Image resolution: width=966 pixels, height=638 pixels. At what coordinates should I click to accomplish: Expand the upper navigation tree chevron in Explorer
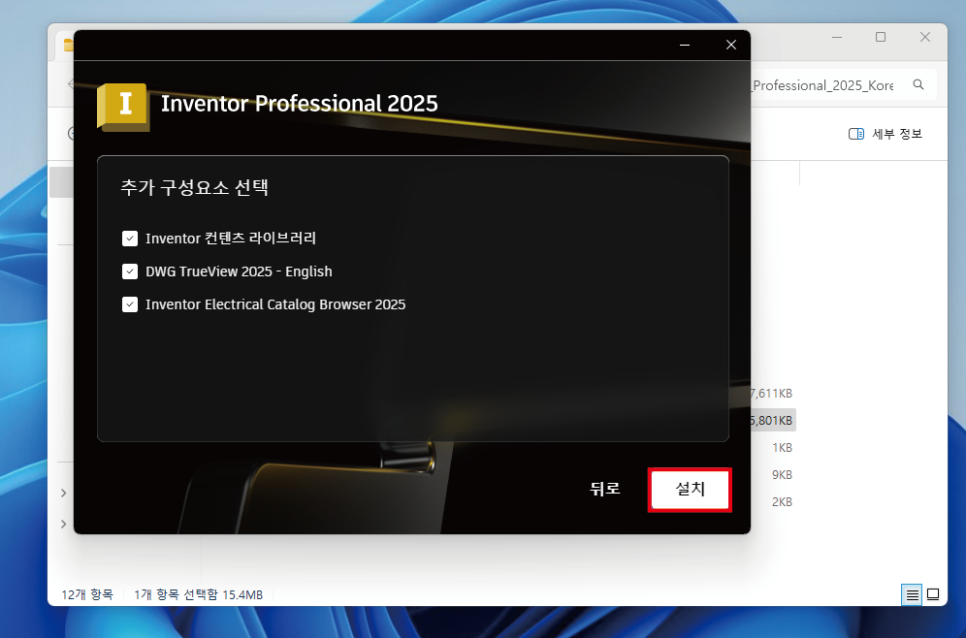point(63,493)
